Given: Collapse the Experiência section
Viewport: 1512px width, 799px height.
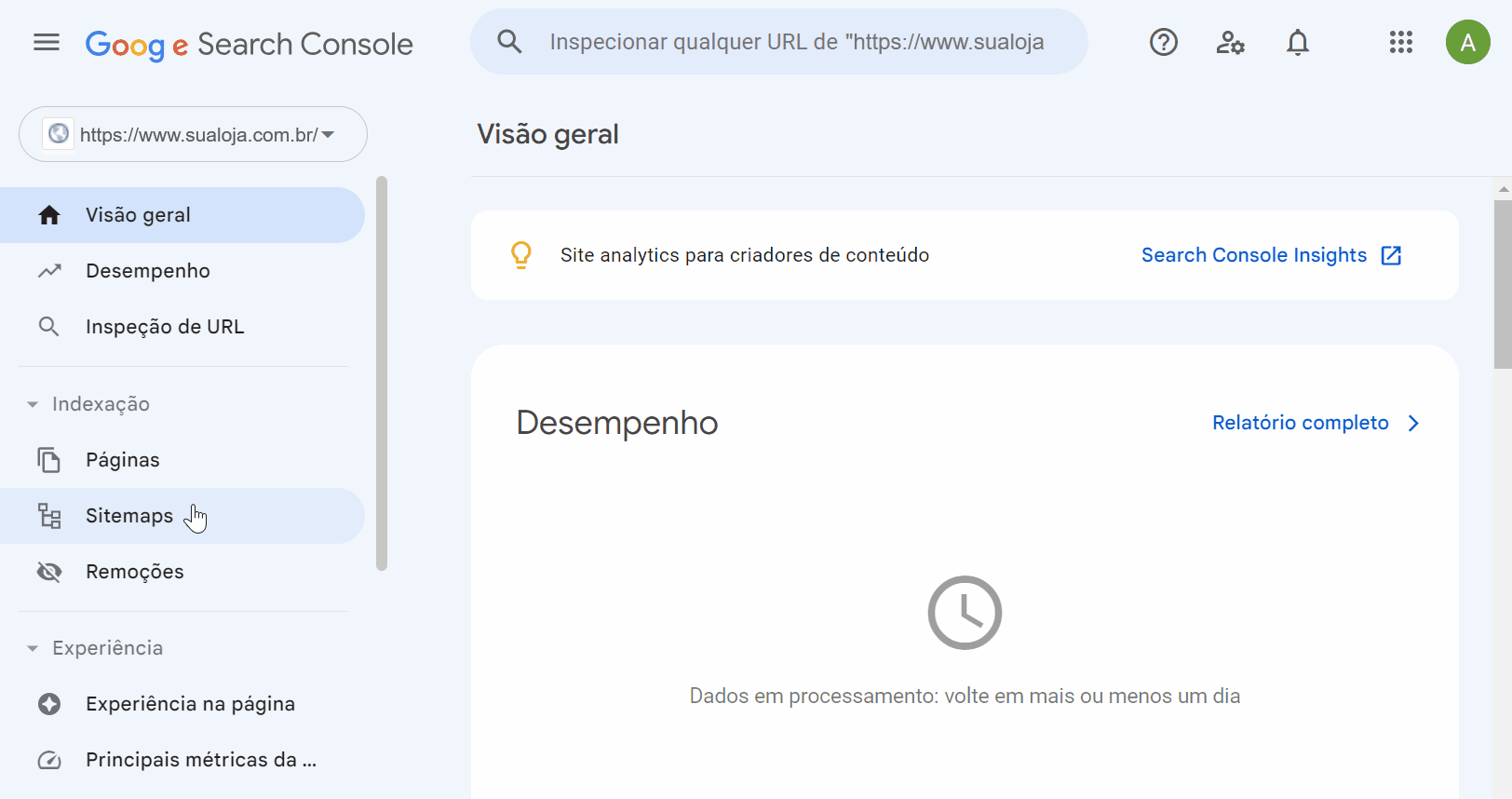Looking at the screenshot, I should point(33,648).
